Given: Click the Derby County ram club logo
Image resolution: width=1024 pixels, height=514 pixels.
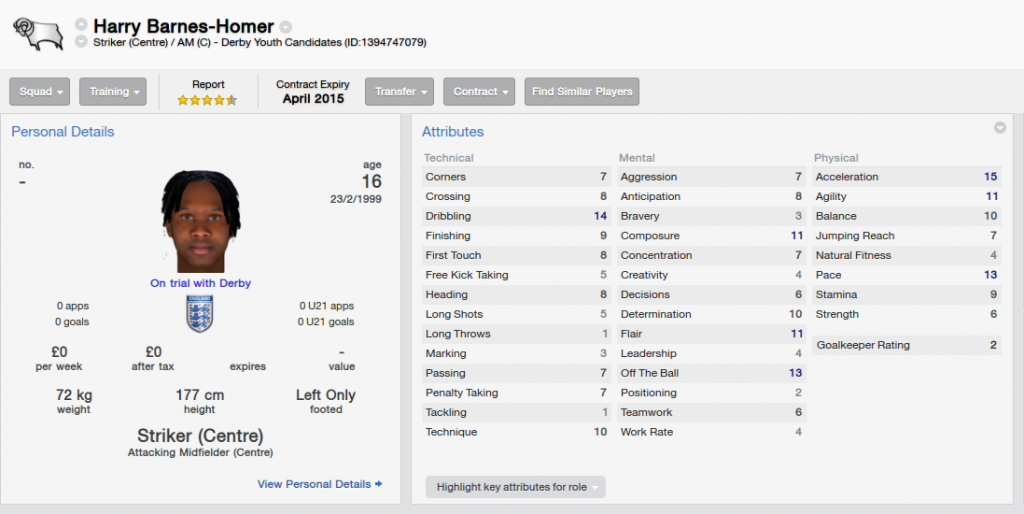Looking at the screenshot, I should [39, 34].
